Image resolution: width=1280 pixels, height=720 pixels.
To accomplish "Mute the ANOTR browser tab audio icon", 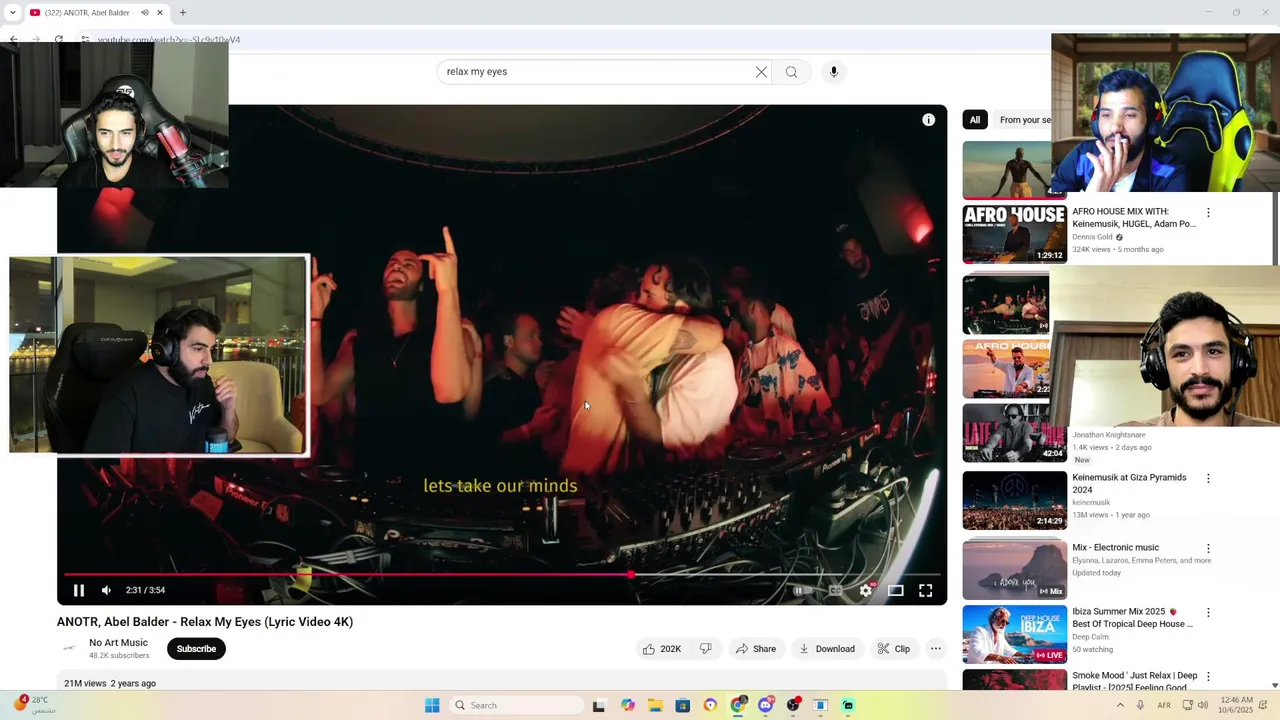I will [x=145, y=13].
